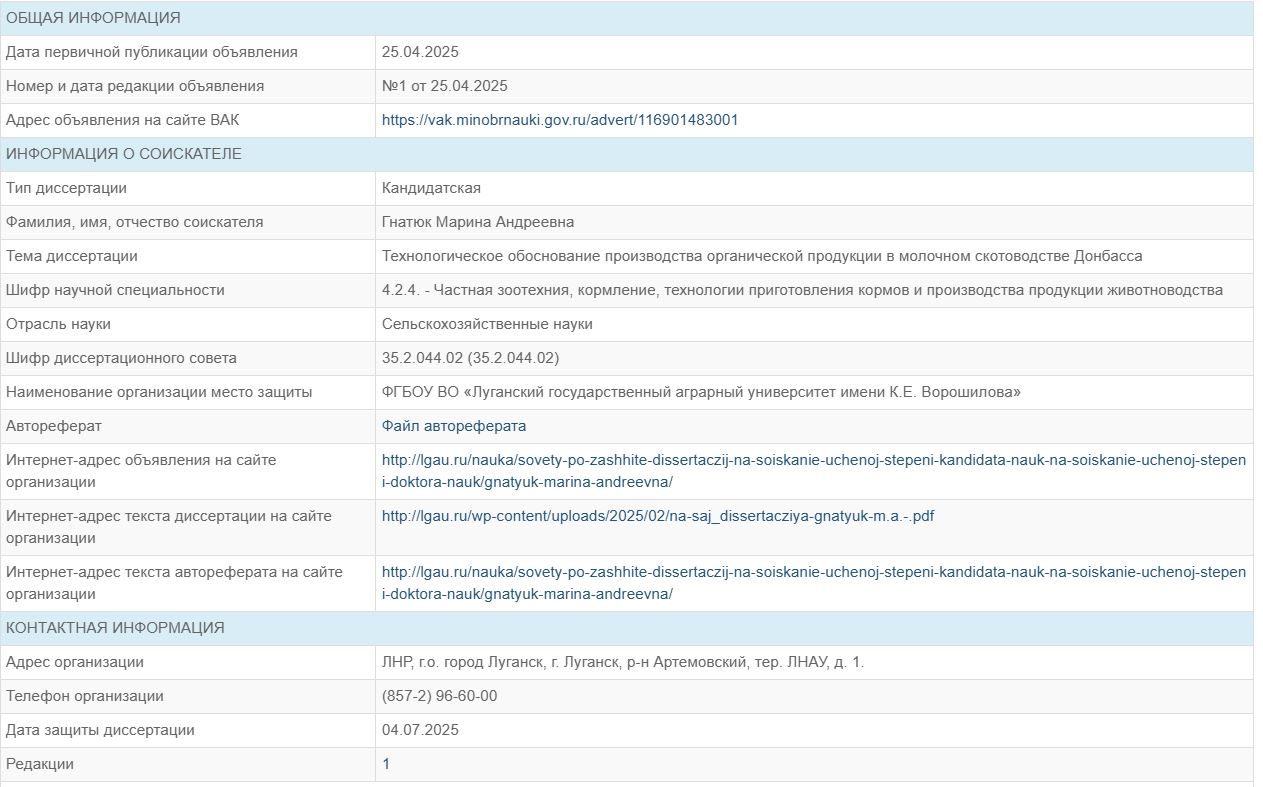Screen dimensions: 1263x787
Task: Open link beside Интернет-адрес текста автореферата на сайте организации
Action: (x=814, y=583)
